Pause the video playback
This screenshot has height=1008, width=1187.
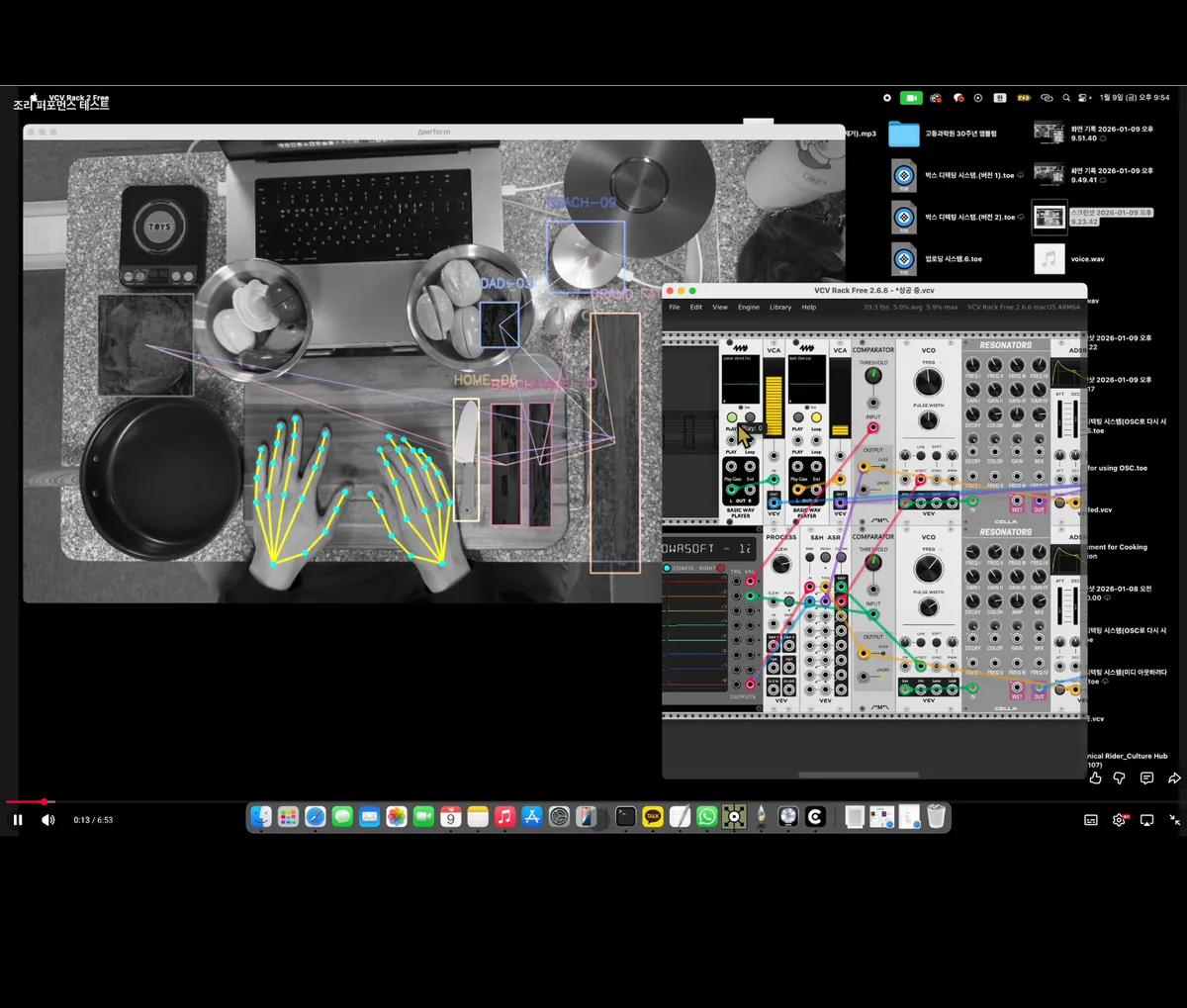(x=17, y=820)
